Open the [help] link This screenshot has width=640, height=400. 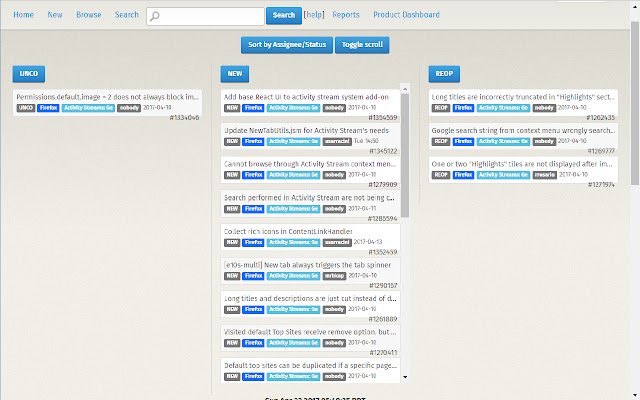[314, 15]
